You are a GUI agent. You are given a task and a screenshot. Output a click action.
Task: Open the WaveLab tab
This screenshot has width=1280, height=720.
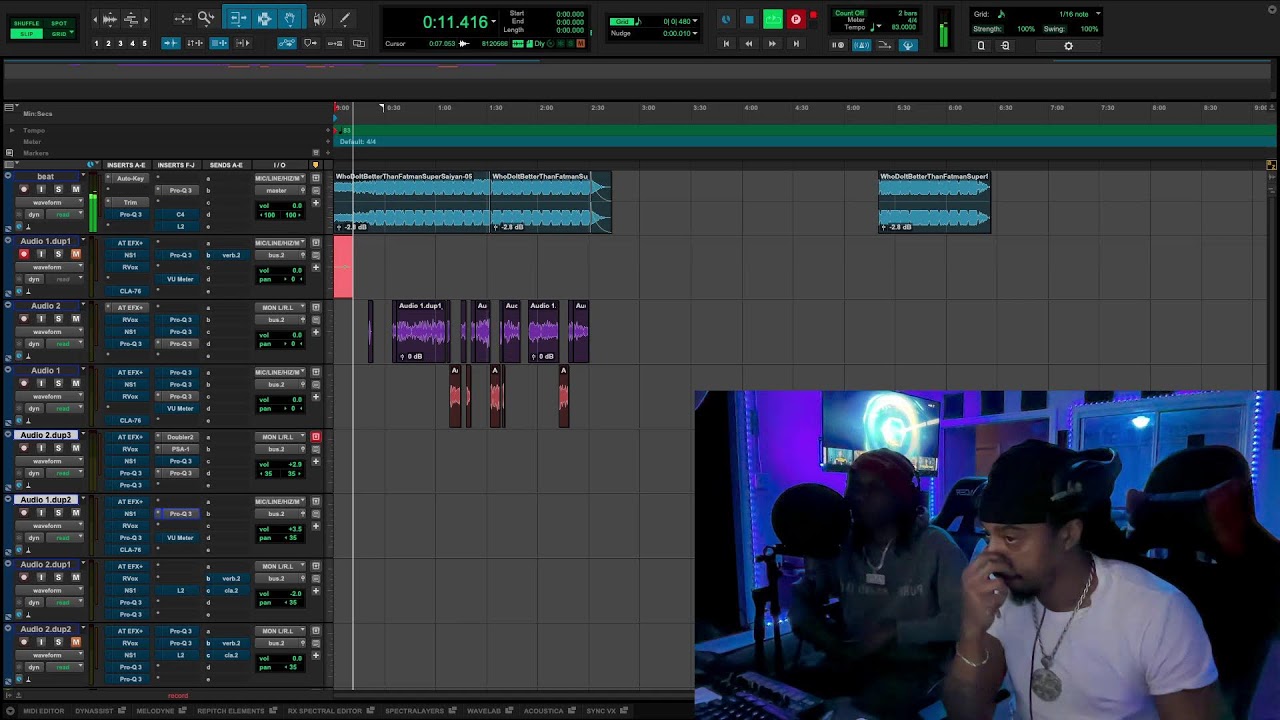483,711
